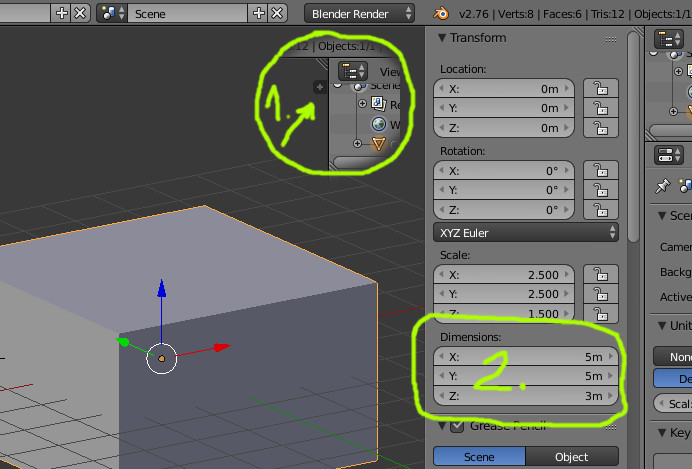Choose None unit system button
The width and height of the screenshot is (692, 469).
click(673, 356)
